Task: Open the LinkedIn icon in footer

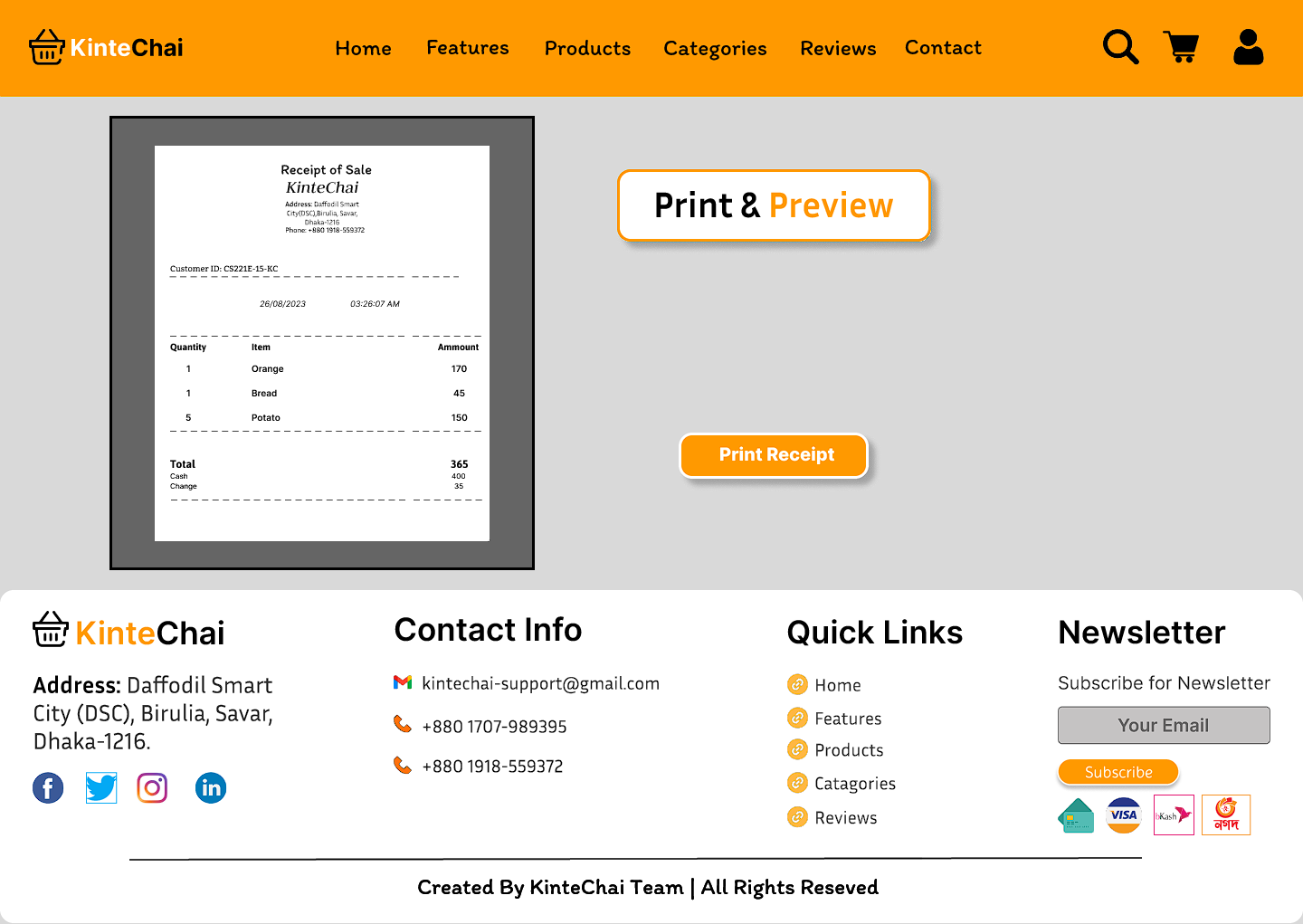Action: click(211, 788)
